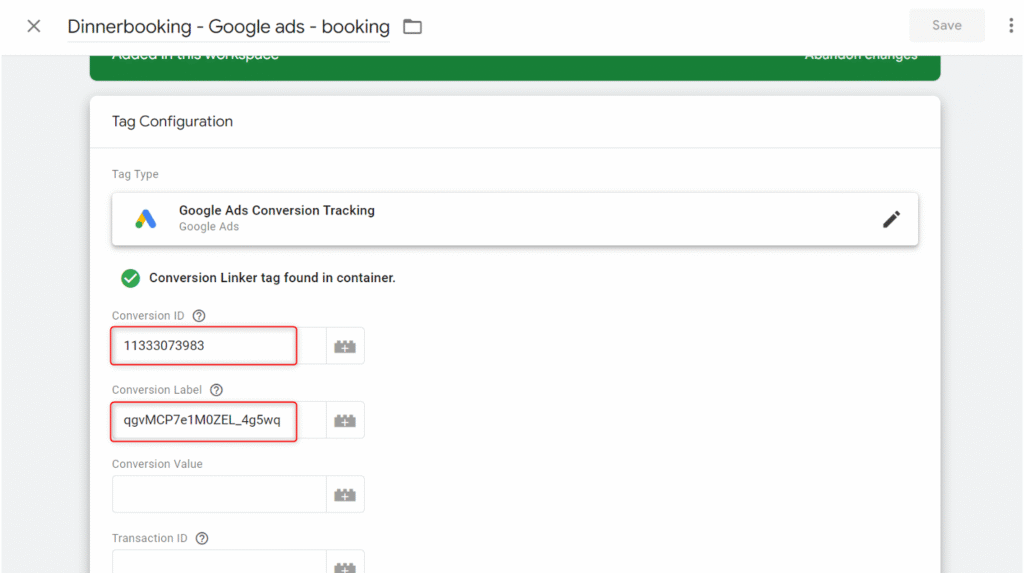Show help for Conversion Label

(216, 390)
